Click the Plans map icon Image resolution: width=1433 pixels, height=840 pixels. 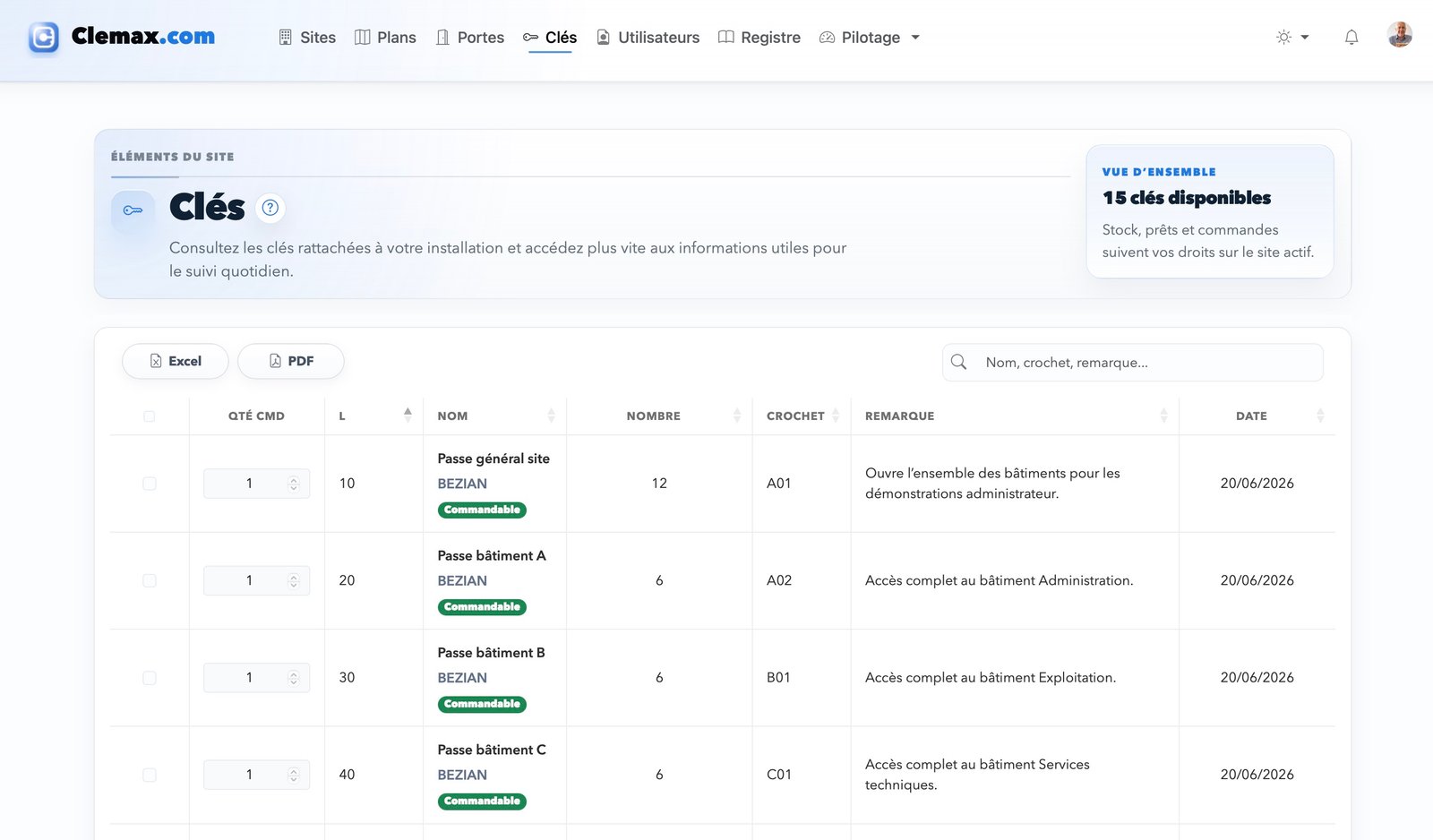[362, 38]
